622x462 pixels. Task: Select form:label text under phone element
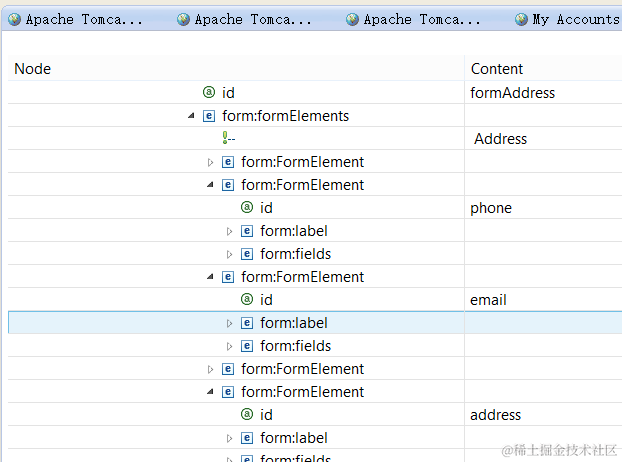(x=294, y=231)
